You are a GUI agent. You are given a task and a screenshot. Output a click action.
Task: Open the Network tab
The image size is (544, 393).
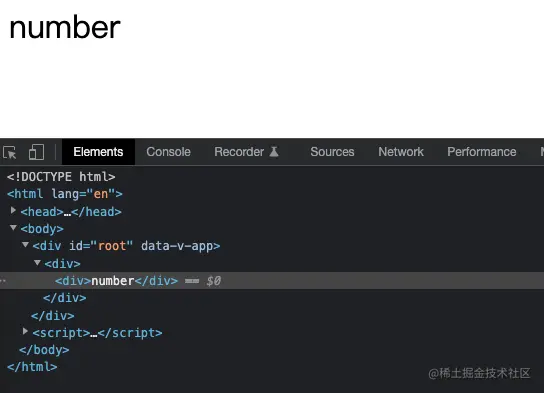point(401,152)
